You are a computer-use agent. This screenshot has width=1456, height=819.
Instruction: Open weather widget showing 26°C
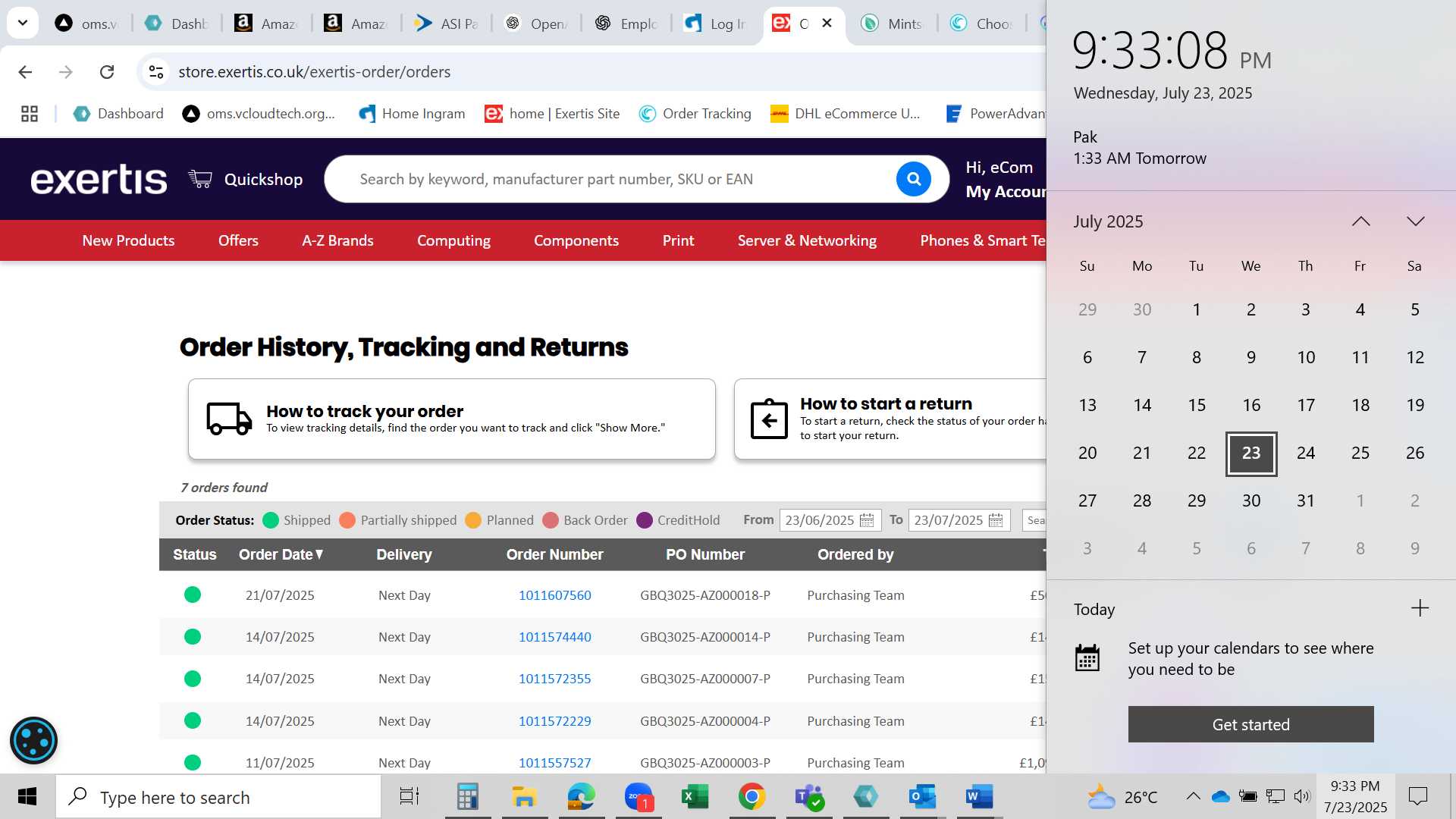pyautogui.click(x=1122, y=797)
